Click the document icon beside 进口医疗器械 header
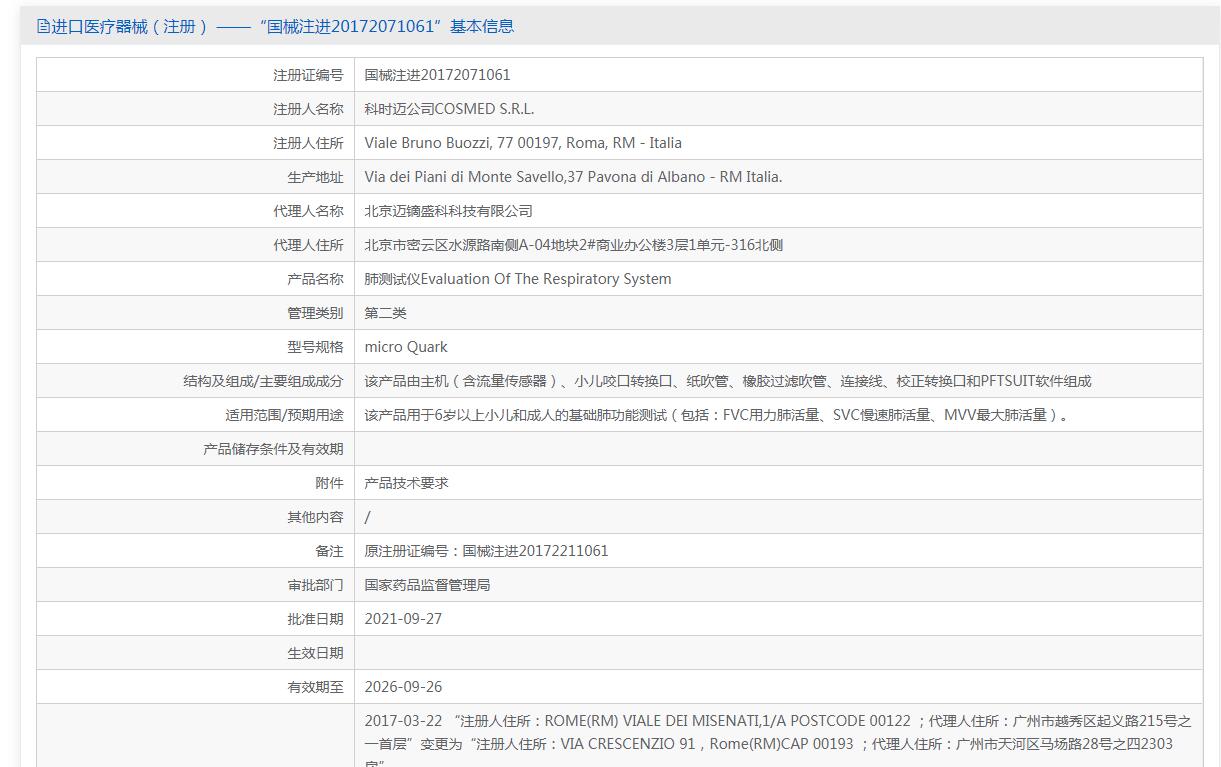This screenshot has height=767, width=1221. (x=43, y=26)
